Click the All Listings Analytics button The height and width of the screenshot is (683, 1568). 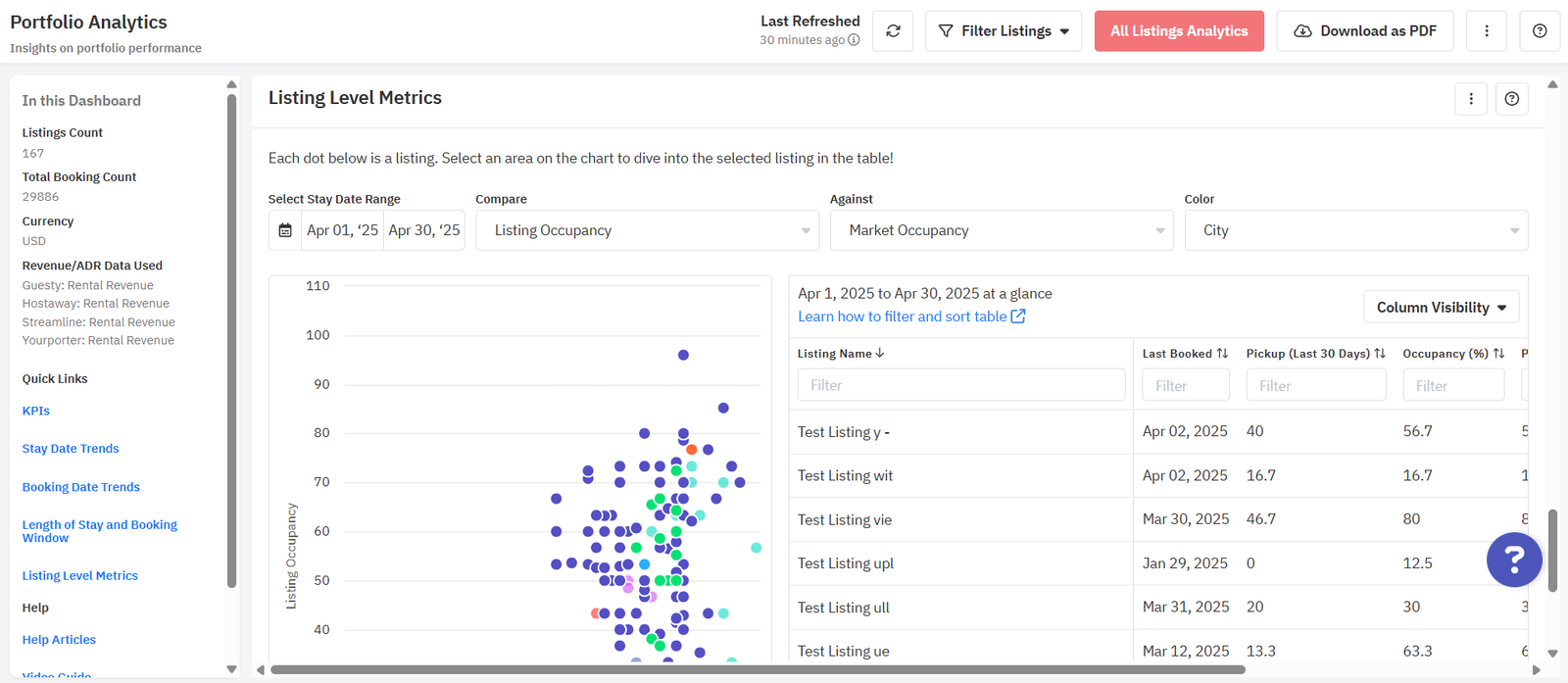1179,31
